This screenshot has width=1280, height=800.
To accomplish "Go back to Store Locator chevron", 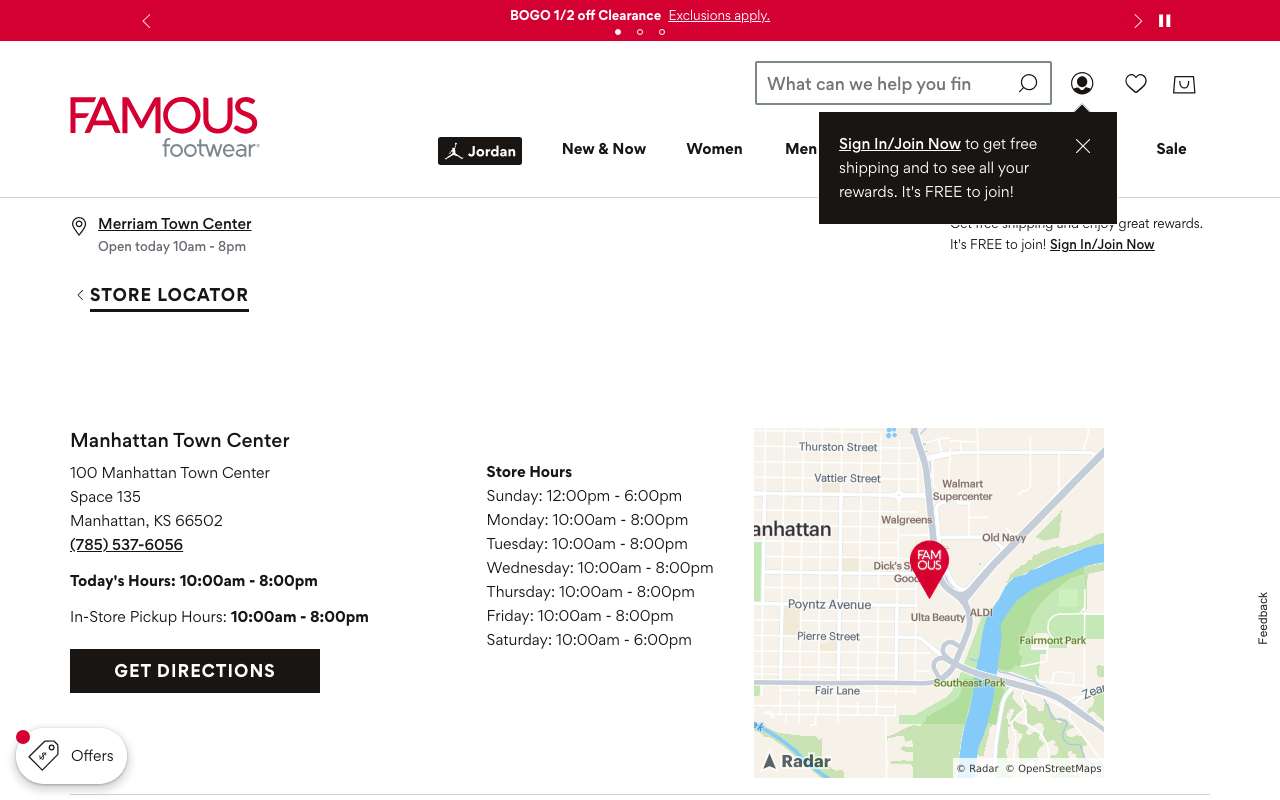I will click(80, 295).
